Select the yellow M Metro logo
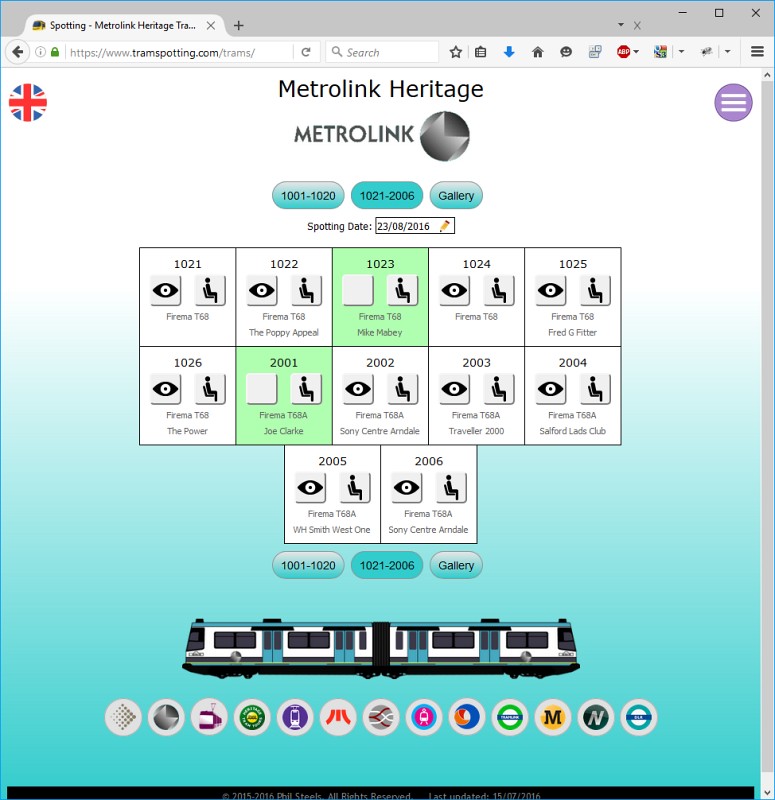The width and height of the screenshot is (775, 800). (x=553, y=717)
